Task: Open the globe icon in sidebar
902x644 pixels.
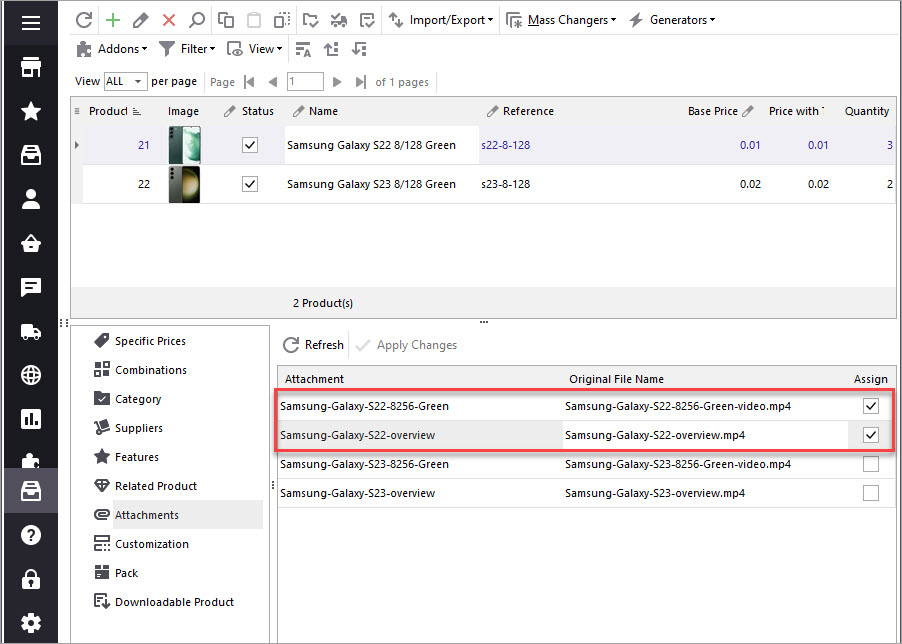Action: (x=30, y=375)
